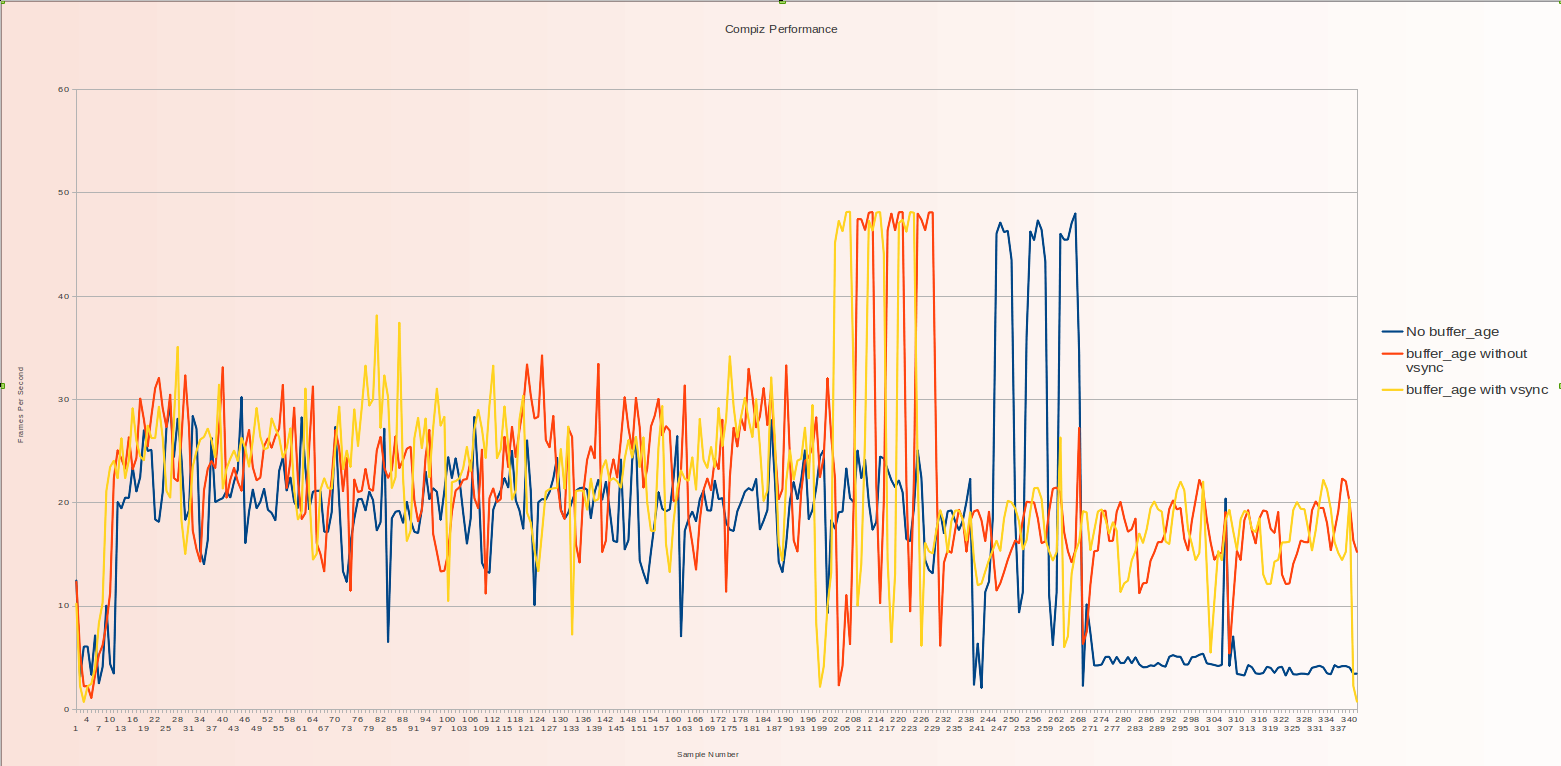Select the 'Frames Per Second' axis title

pyautogui.click(x=21, y=405)
